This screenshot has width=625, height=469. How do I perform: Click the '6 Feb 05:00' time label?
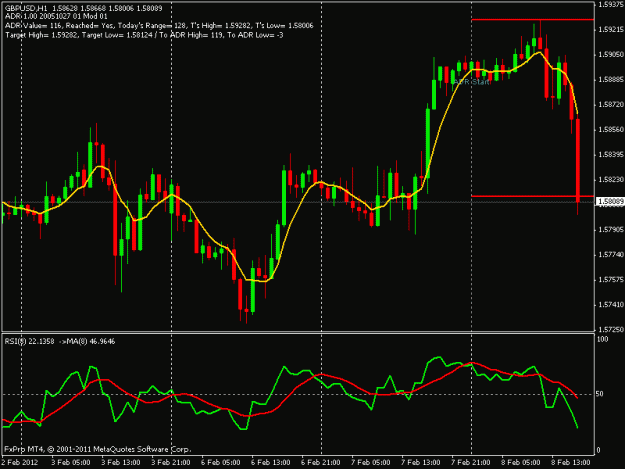(220, 462)
